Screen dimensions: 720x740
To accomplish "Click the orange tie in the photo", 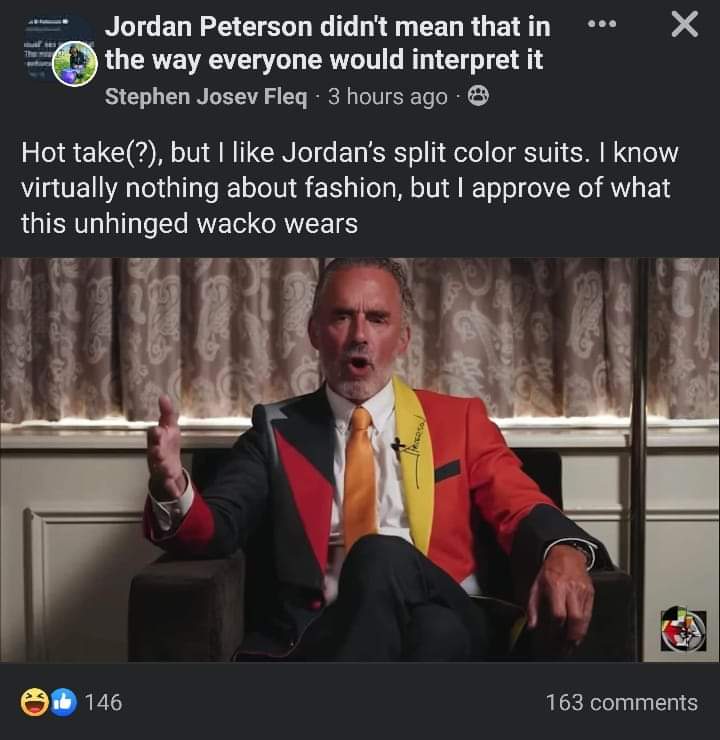I will click(x=360, y=478).
